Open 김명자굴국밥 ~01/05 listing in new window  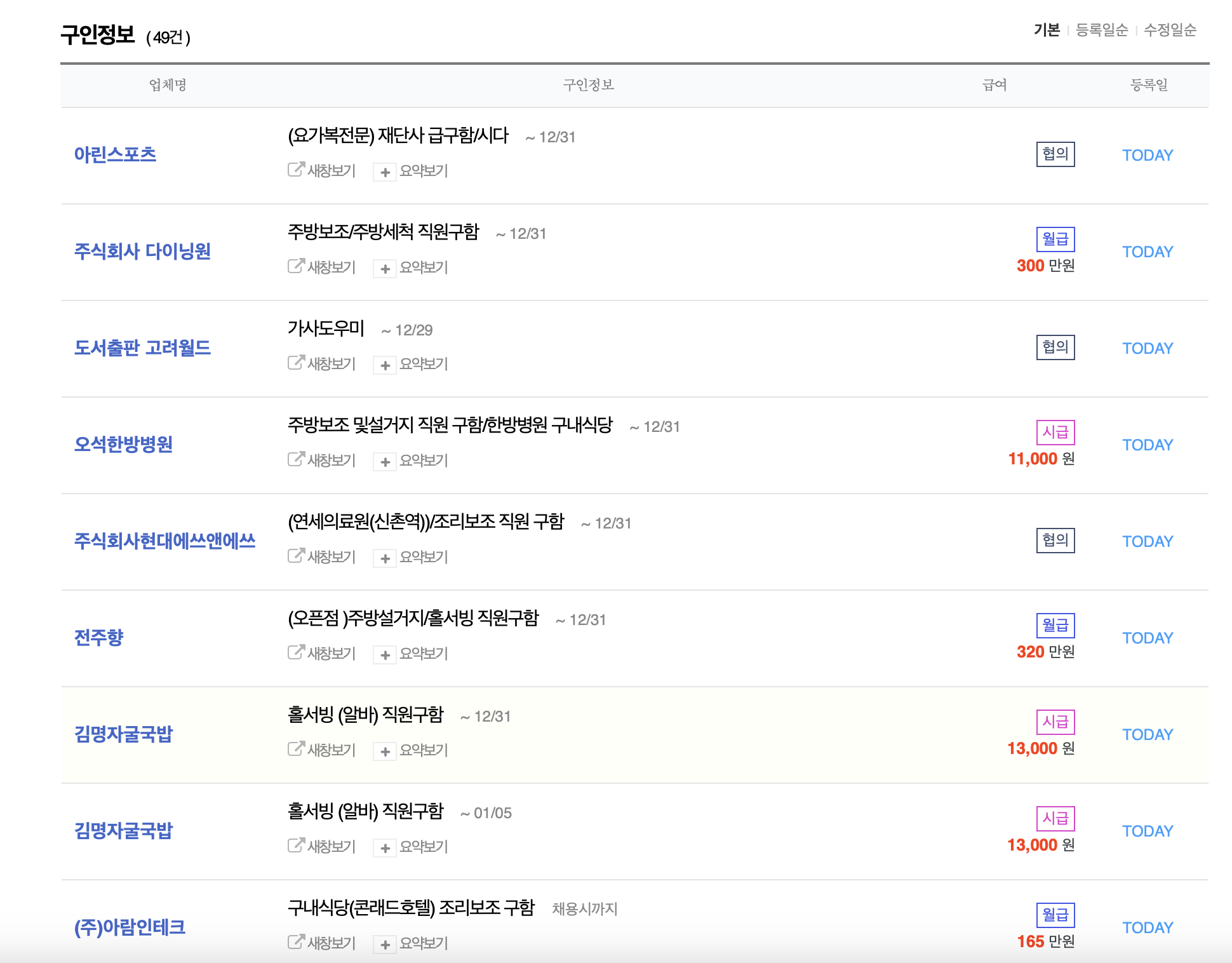pyautogui.click(x=321, y=846)
